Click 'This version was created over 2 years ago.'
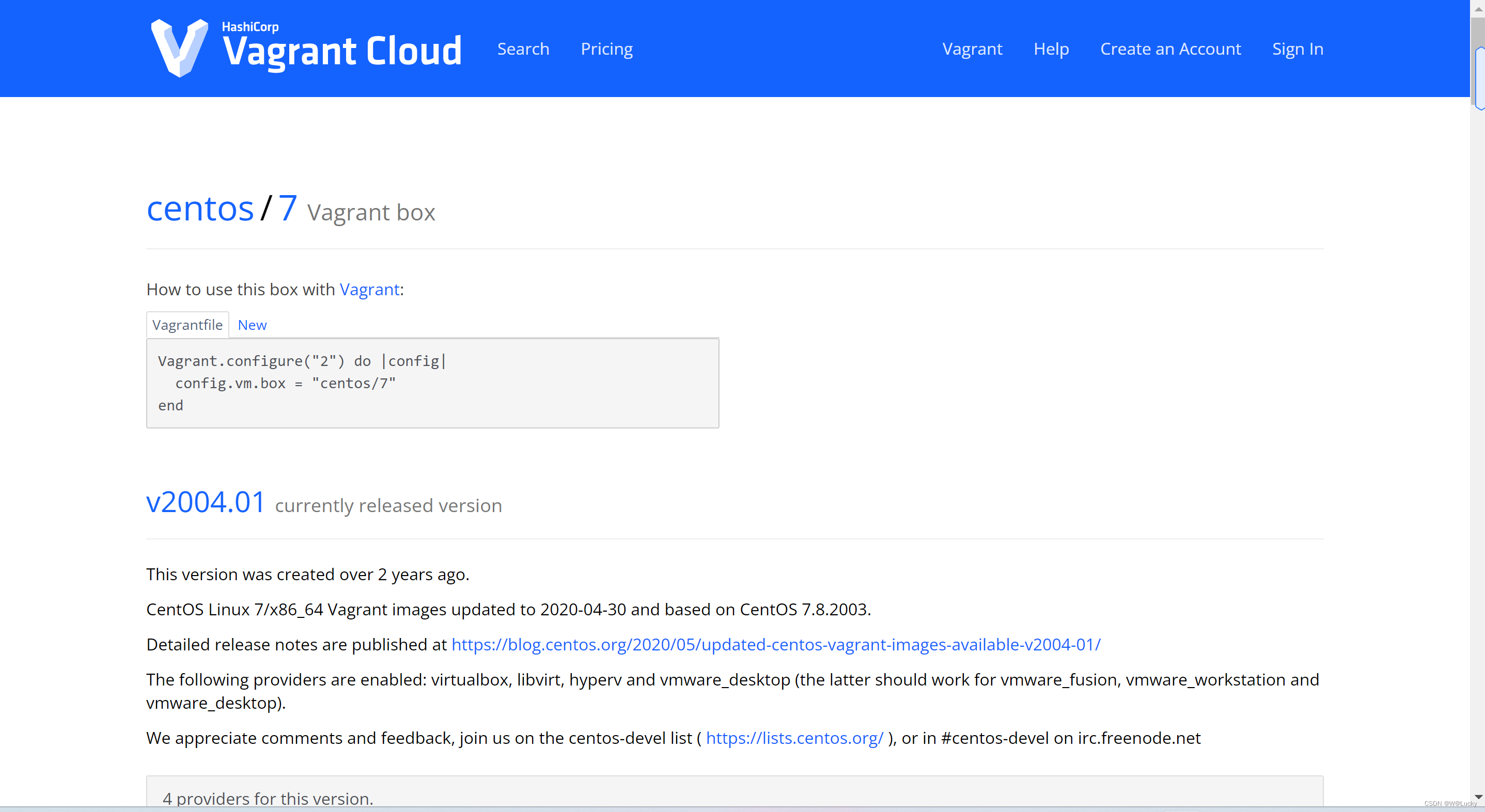Screen dimensions: 1485x812 pos(308,575)
